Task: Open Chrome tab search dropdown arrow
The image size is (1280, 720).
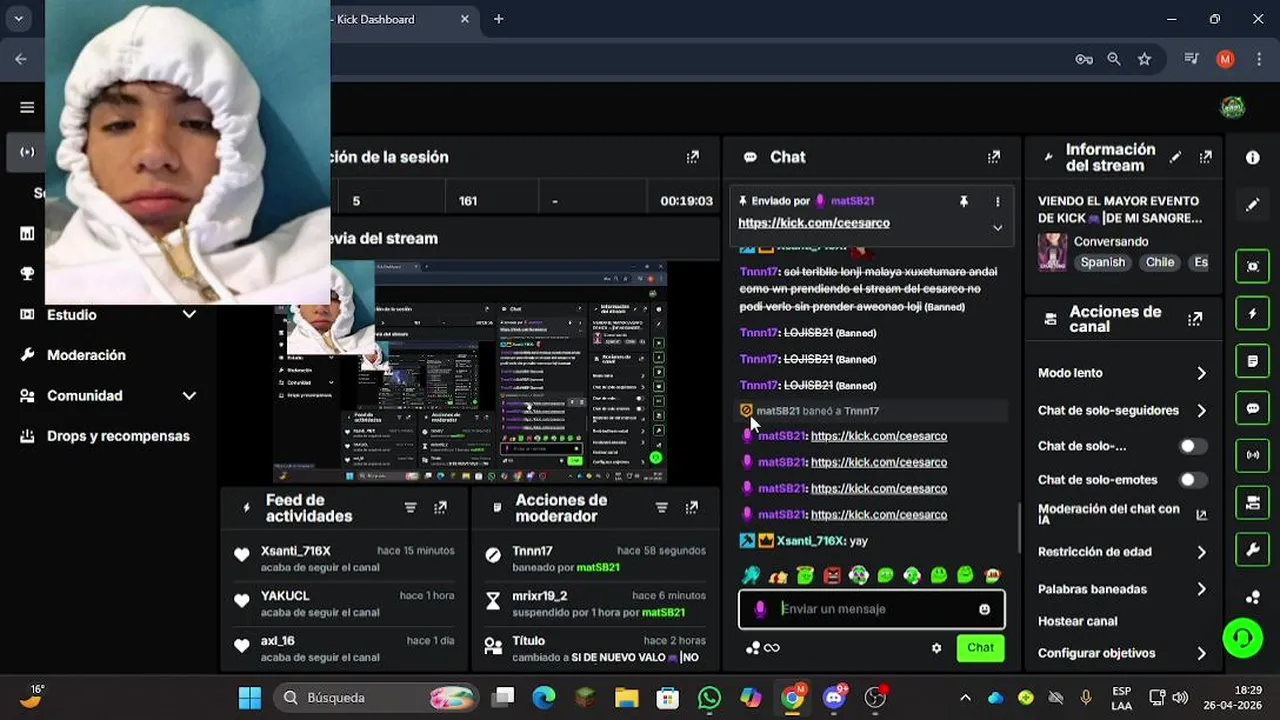Action: [x=18, y=19]
